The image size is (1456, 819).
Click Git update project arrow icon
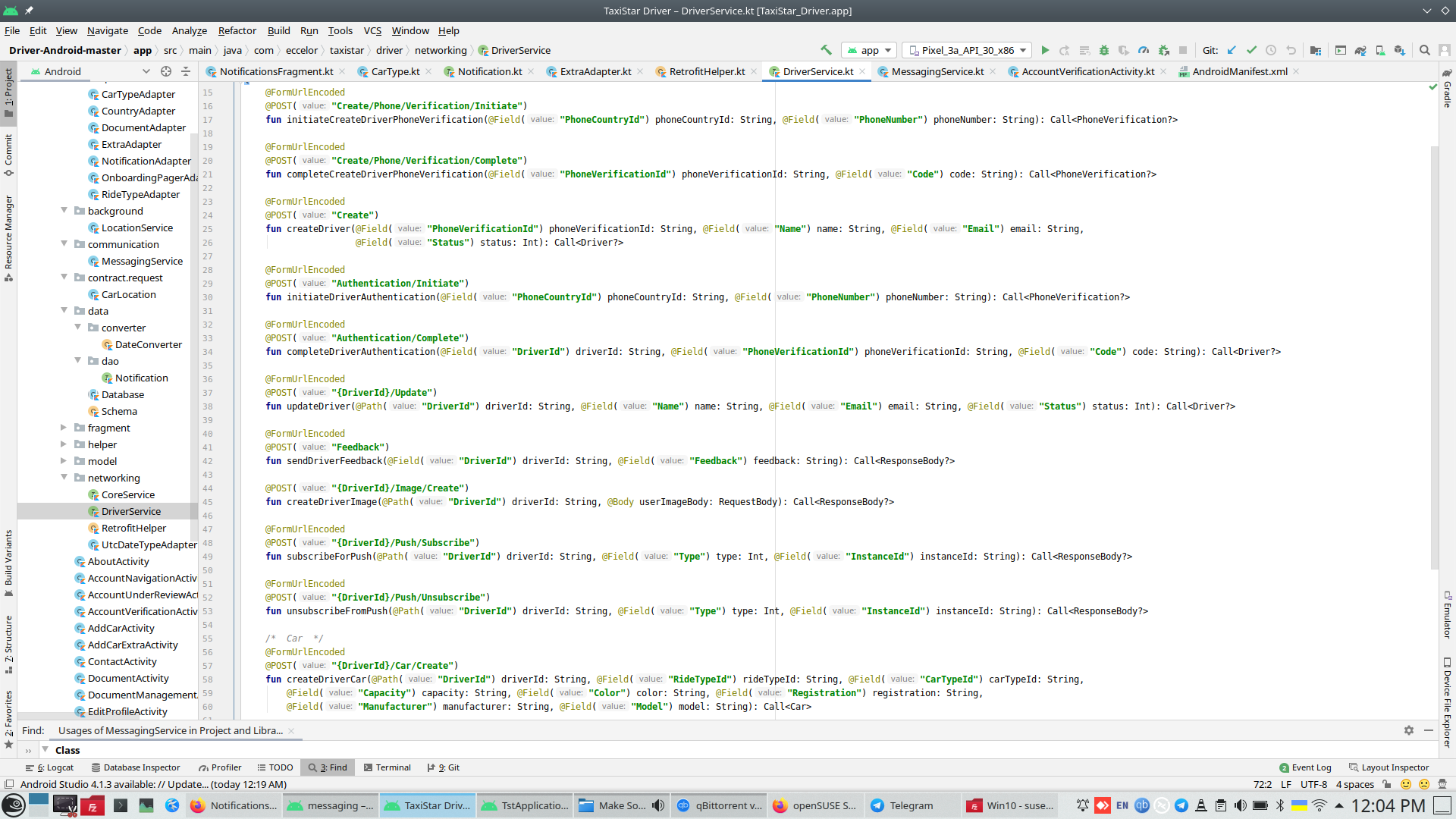(1232, 50)
